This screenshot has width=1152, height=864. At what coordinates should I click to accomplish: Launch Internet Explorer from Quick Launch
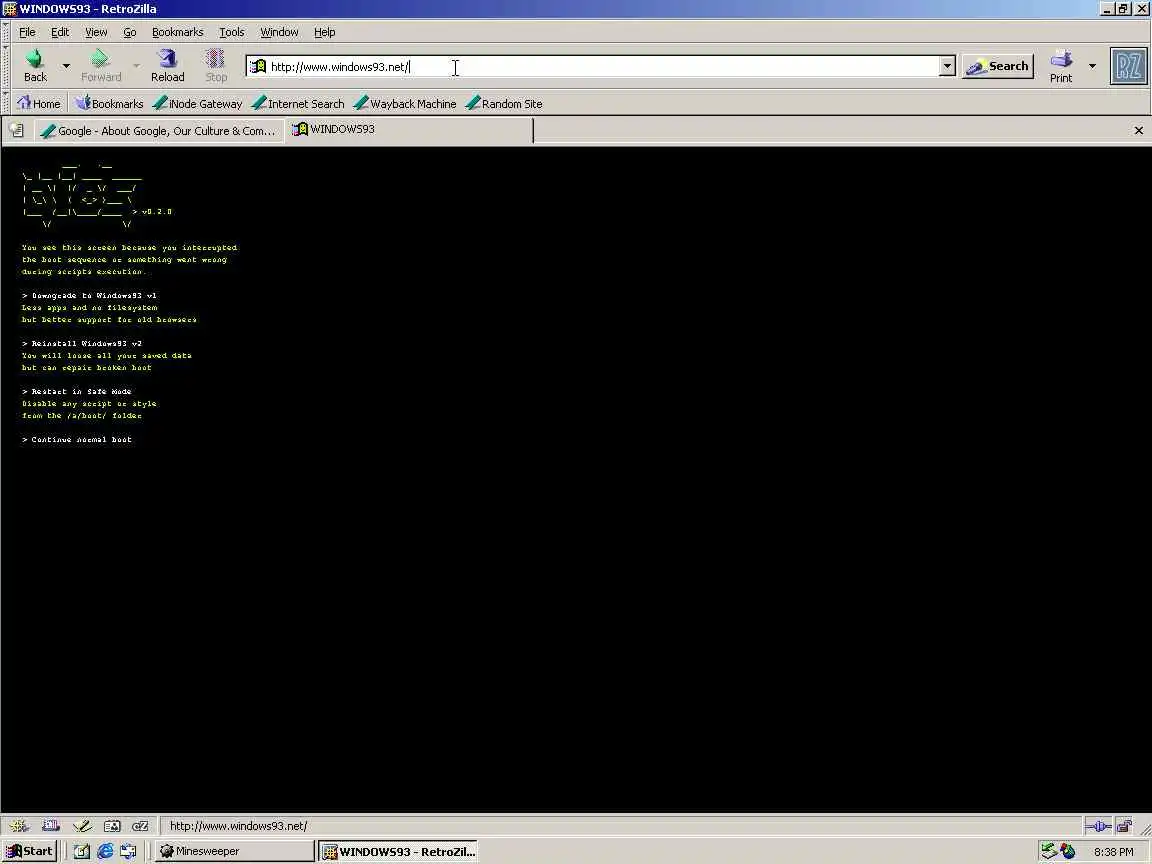[x=105, y=852]
